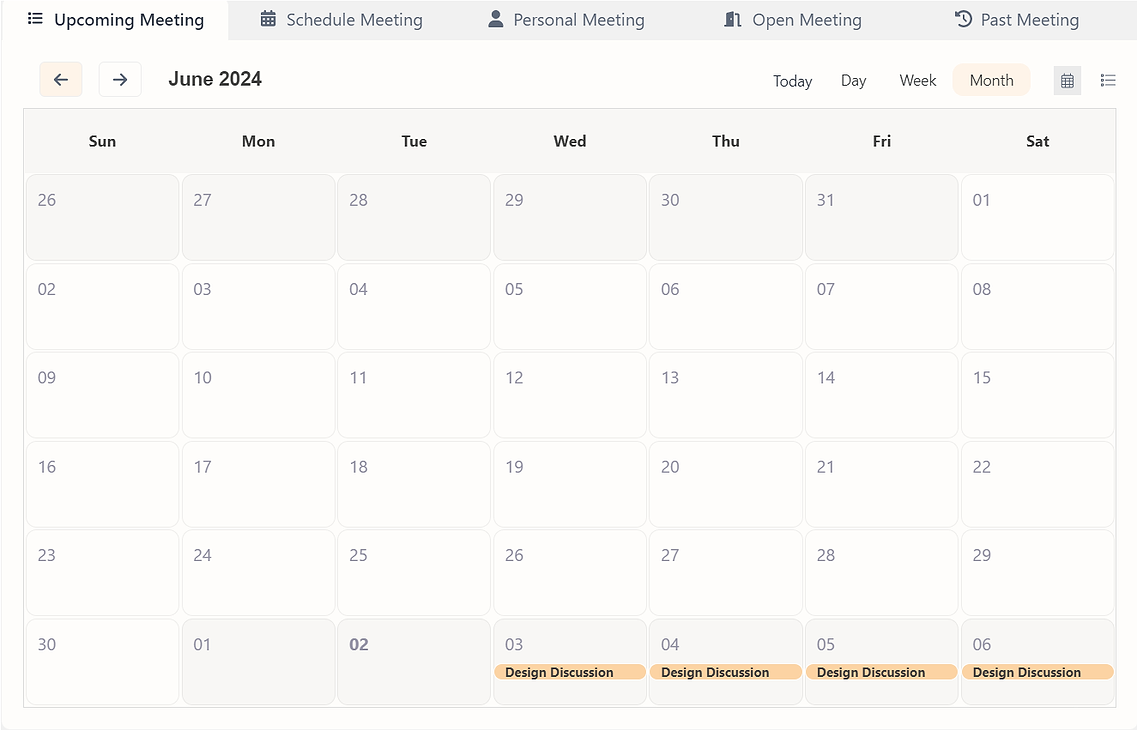Open the Upcoming Meeting tab
Screen dimensions: 1137x730
(x=116, y=20)
